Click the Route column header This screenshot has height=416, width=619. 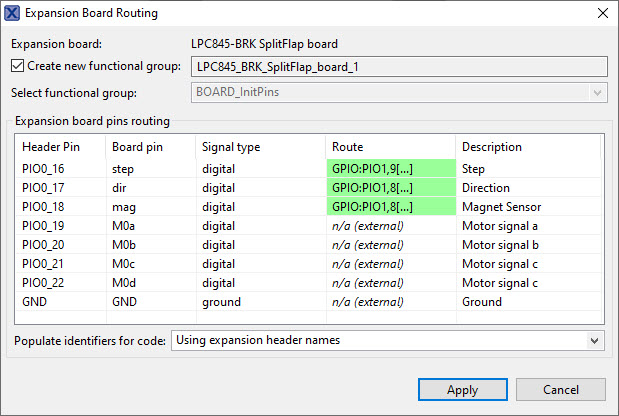pos(390,147)
